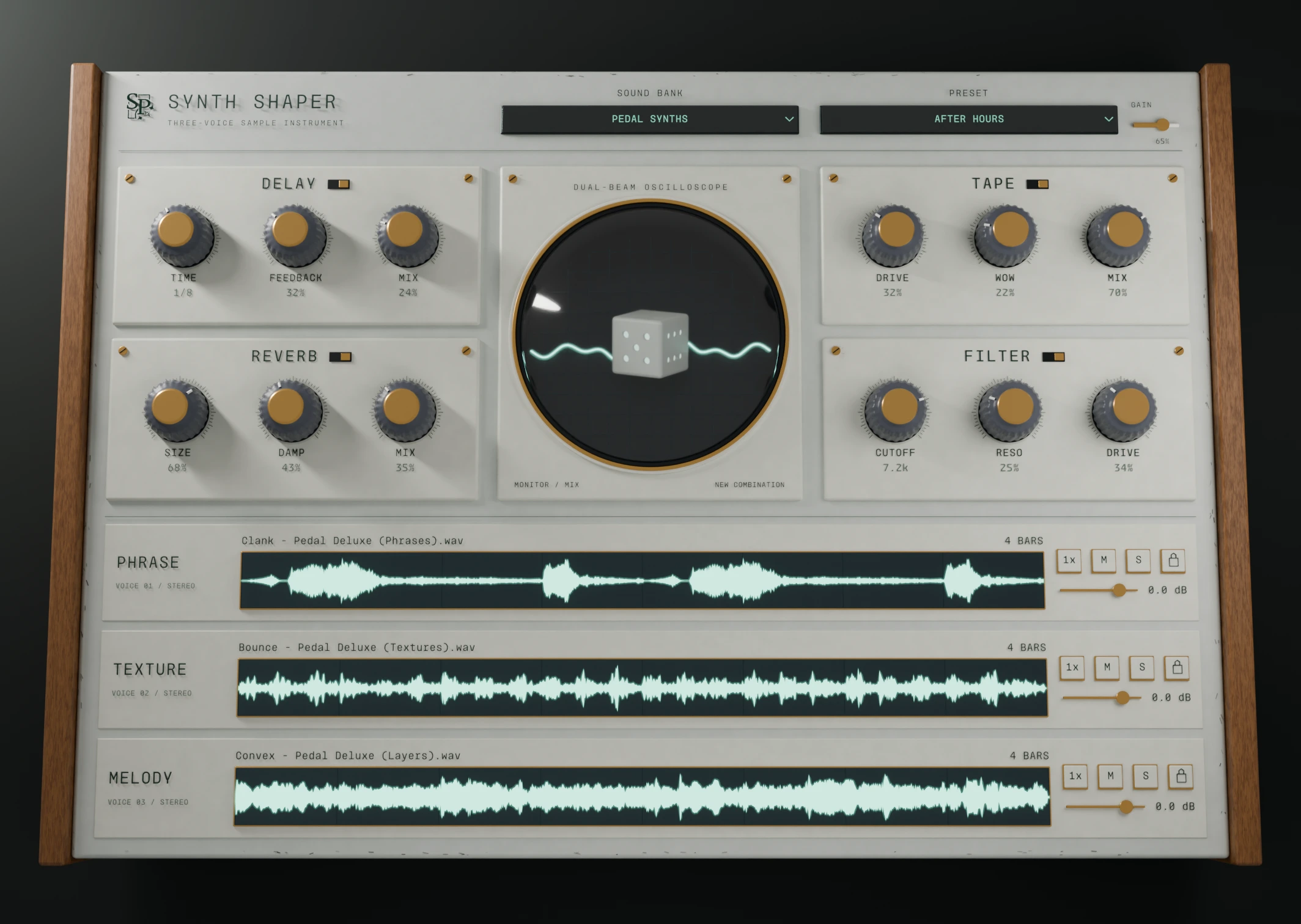
Task: Click the Monitor / Mix label
Action: [x=547, y=485]
